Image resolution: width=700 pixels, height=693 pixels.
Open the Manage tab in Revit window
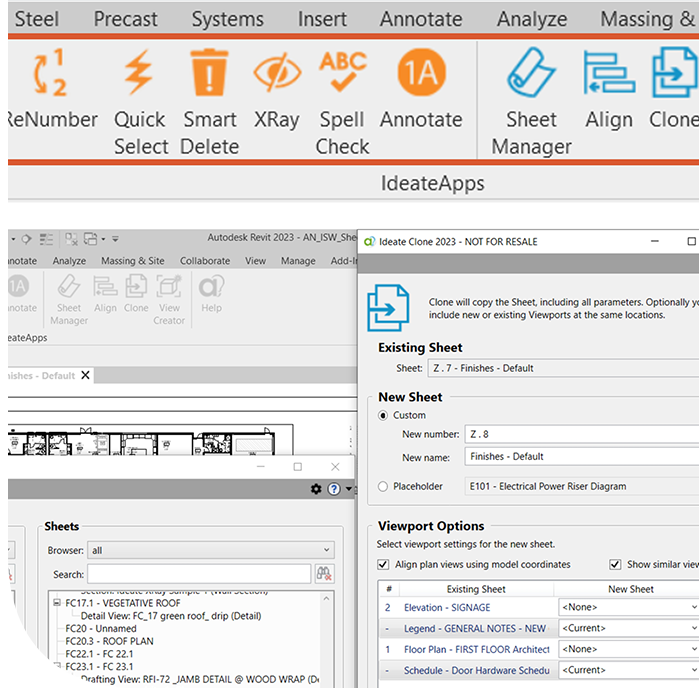pyautogui.click(x=298, y=261)
